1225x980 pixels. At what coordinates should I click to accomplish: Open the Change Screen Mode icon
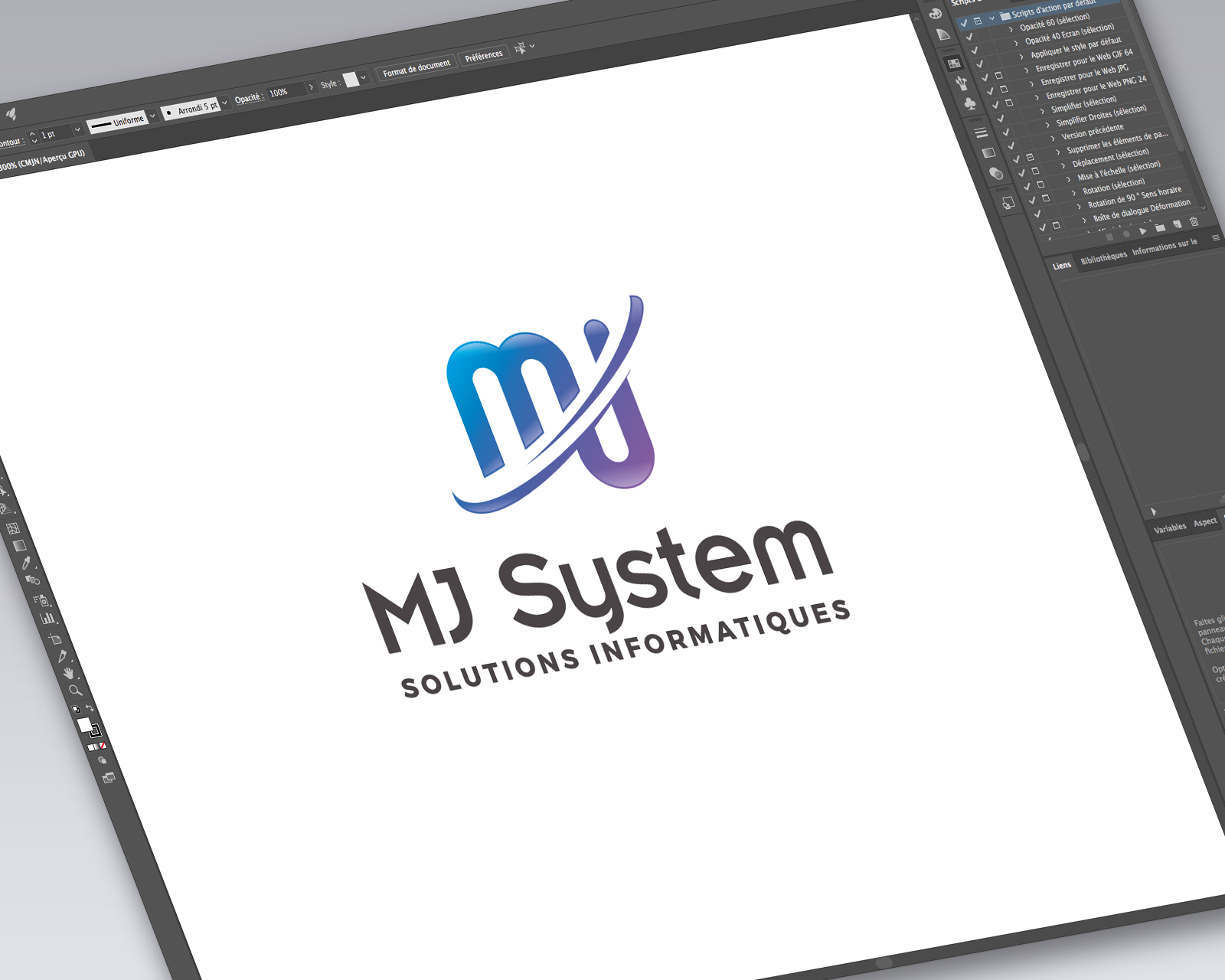coord(109,778)
